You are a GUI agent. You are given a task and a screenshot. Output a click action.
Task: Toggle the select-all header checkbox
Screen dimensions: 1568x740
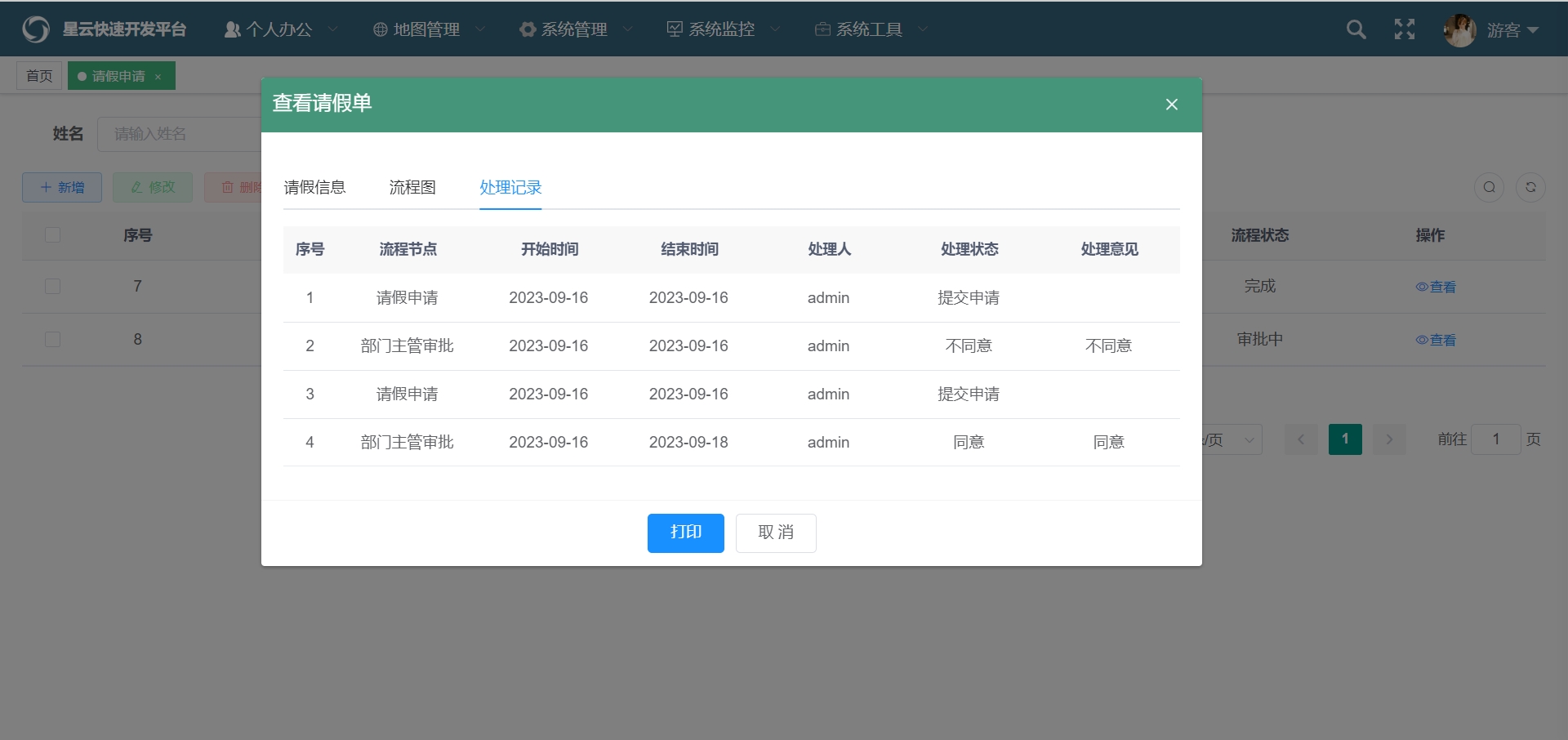pyautogui.click(x=53, y=235)
